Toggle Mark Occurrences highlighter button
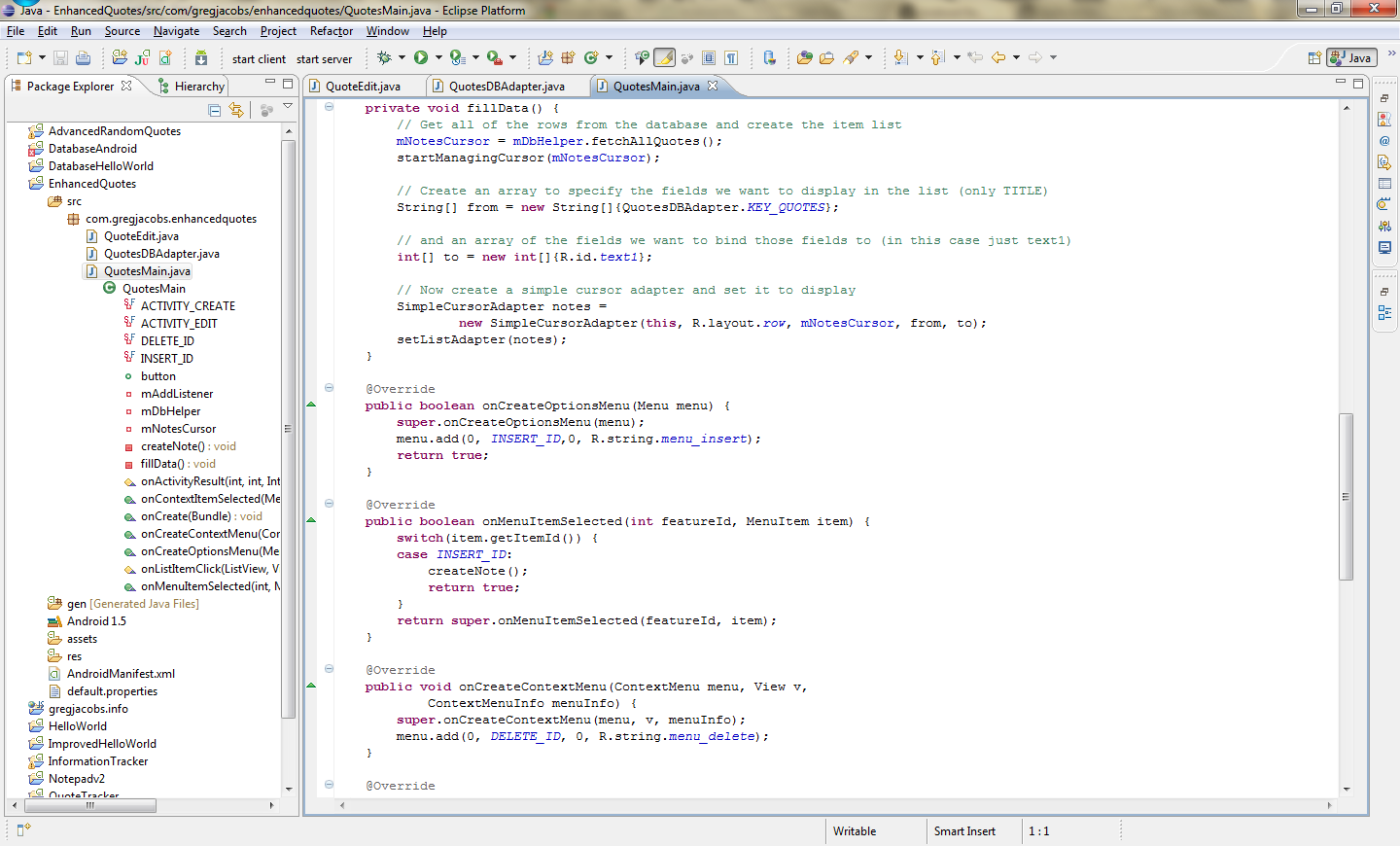The width and height of the screenshot is (1400, 846). pyautogui.click(x=665, y=58)
